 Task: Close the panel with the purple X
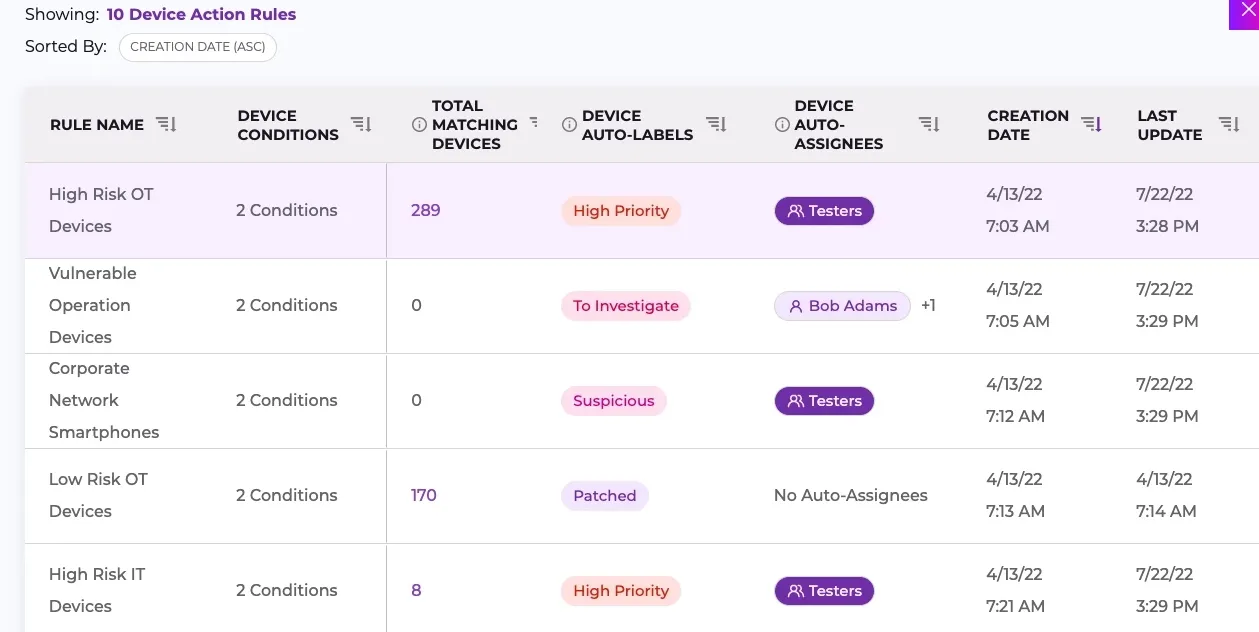1245,12
